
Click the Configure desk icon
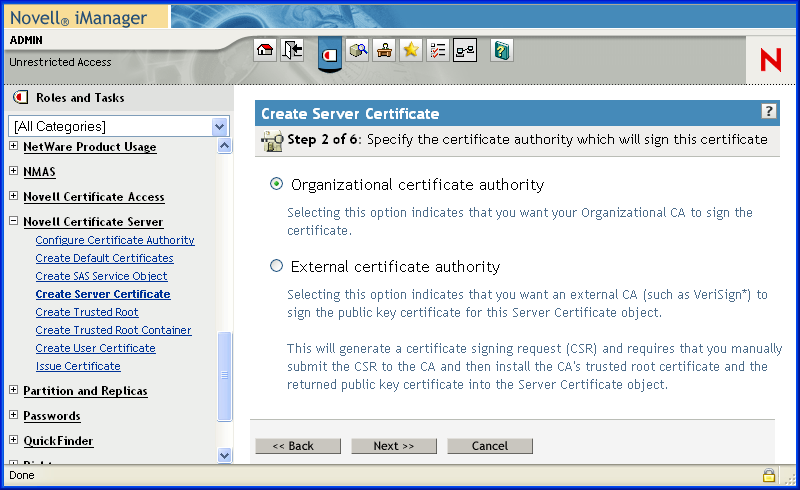tap(384, 50)
